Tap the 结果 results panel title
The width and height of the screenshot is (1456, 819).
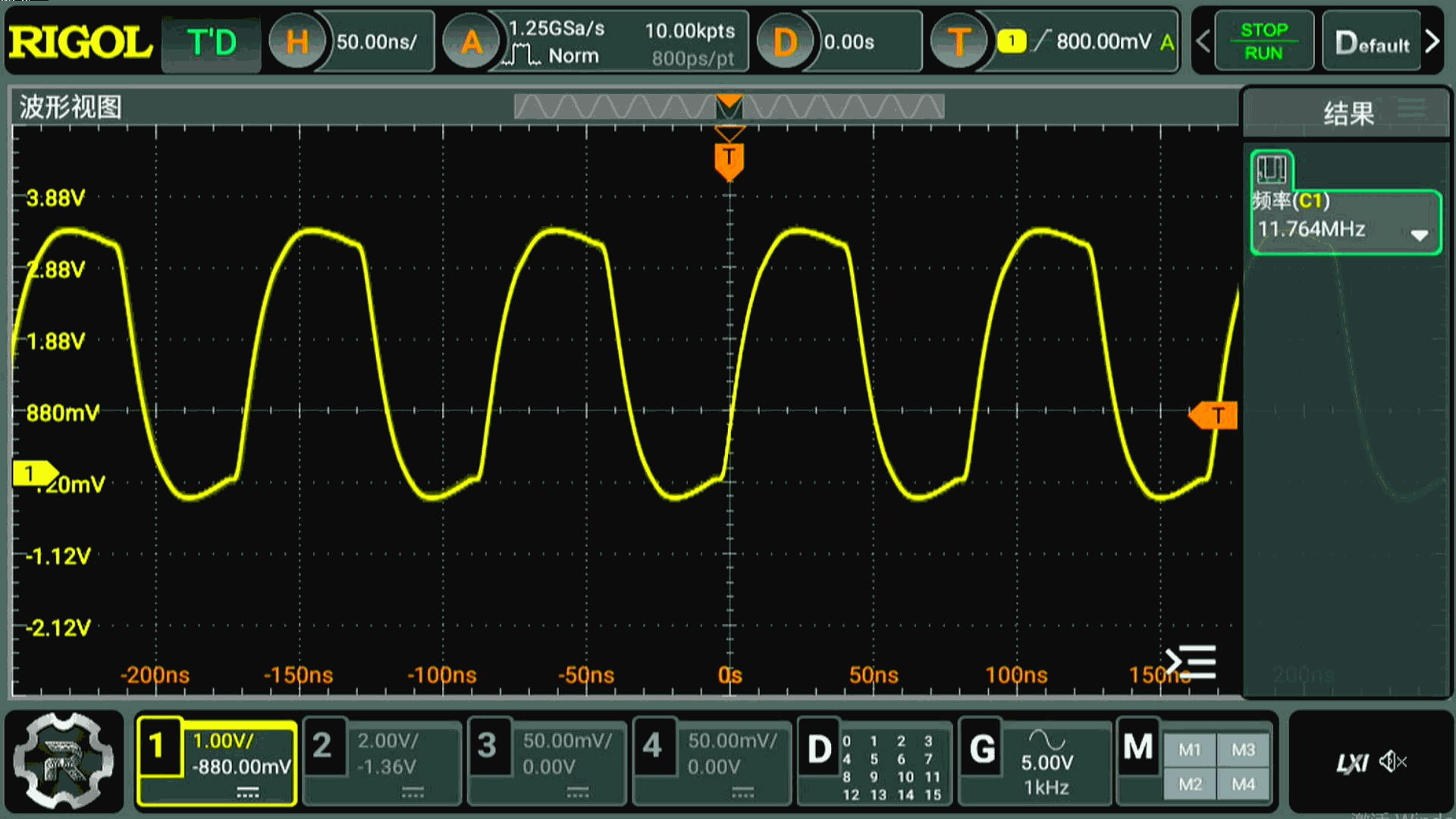1349,114
